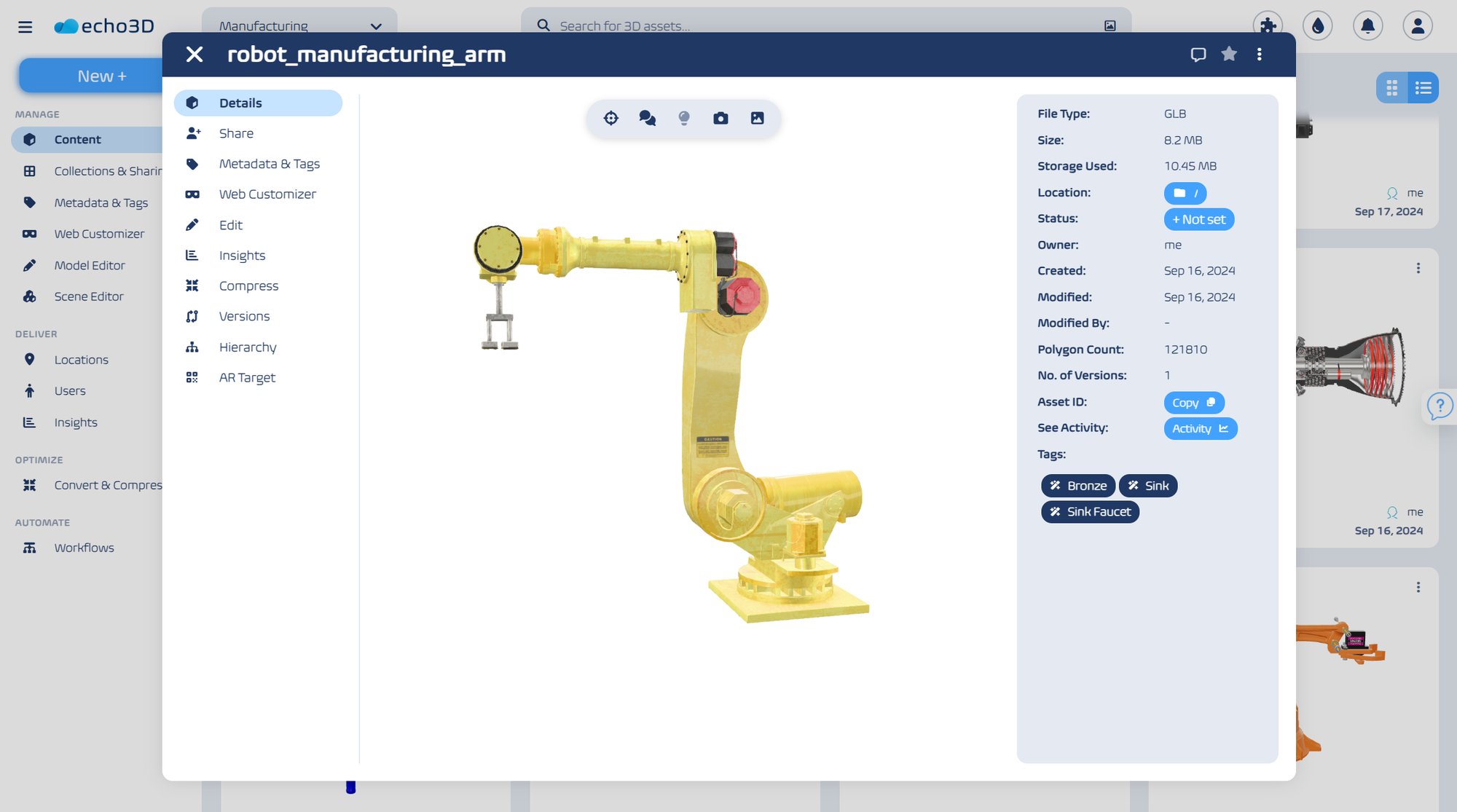The image size is (1457, 812).
Task: Open the comments icon in header
Action: (1198, 54)
